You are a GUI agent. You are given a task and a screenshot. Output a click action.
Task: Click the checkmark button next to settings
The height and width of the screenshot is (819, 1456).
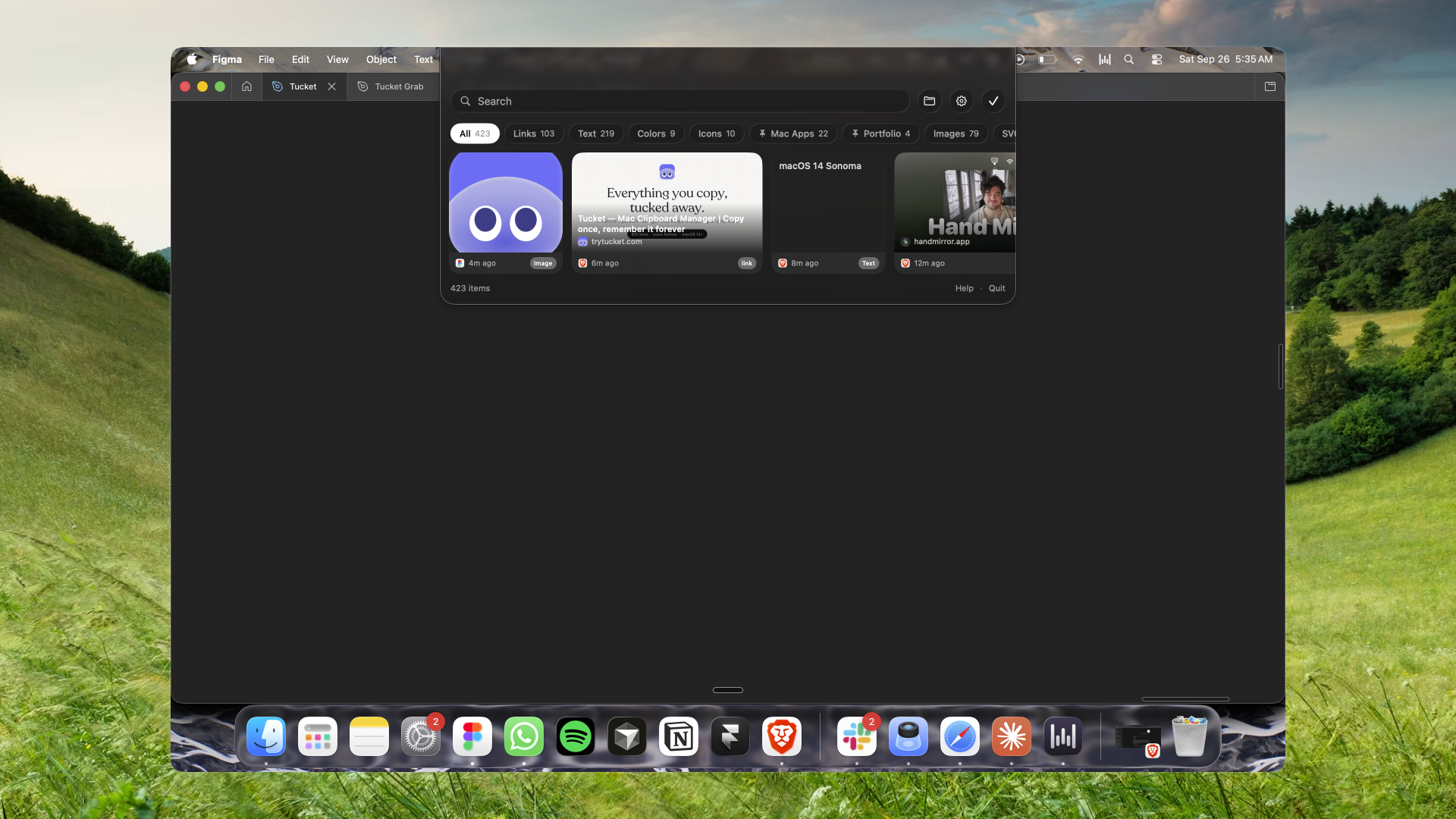point(993,101)
